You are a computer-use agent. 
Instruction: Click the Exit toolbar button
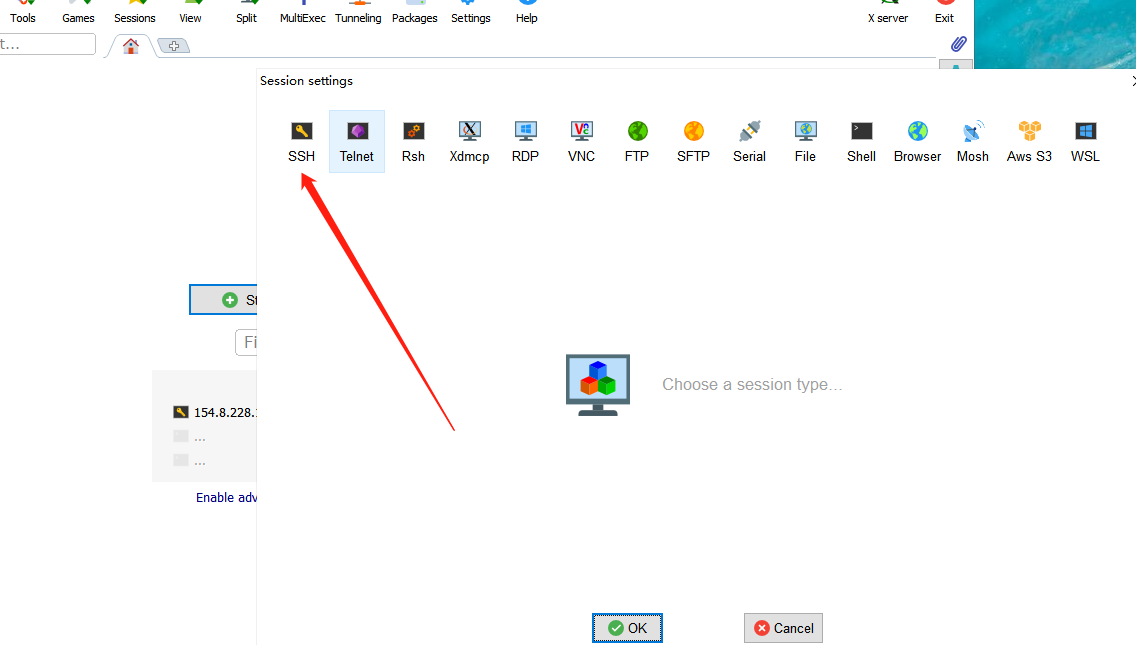coord(944,13)
